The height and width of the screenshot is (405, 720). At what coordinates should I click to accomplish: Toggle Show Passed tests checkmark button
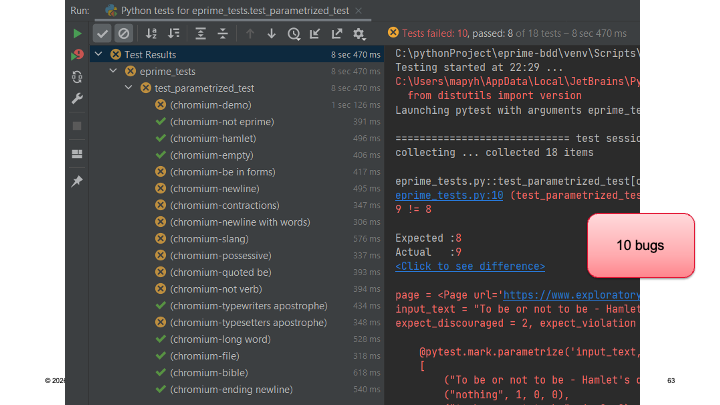click(x=102, y=34)
